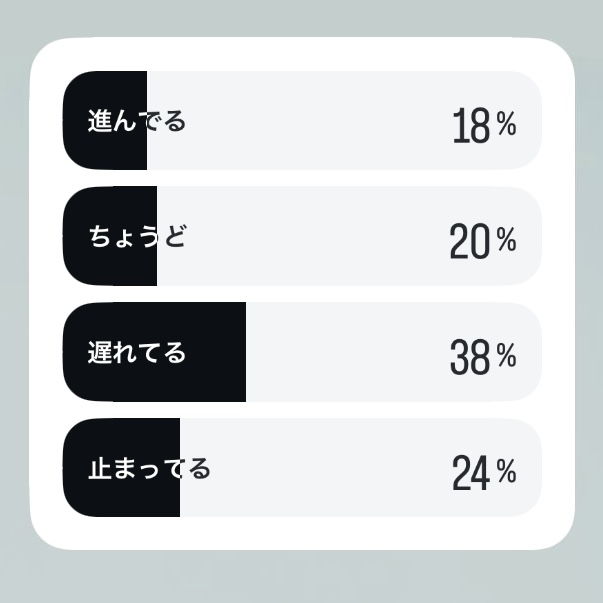This screenshot has width=603, height=603.
Task: Click the dark fill of ちょうど bar
Action: click(110, 236)
